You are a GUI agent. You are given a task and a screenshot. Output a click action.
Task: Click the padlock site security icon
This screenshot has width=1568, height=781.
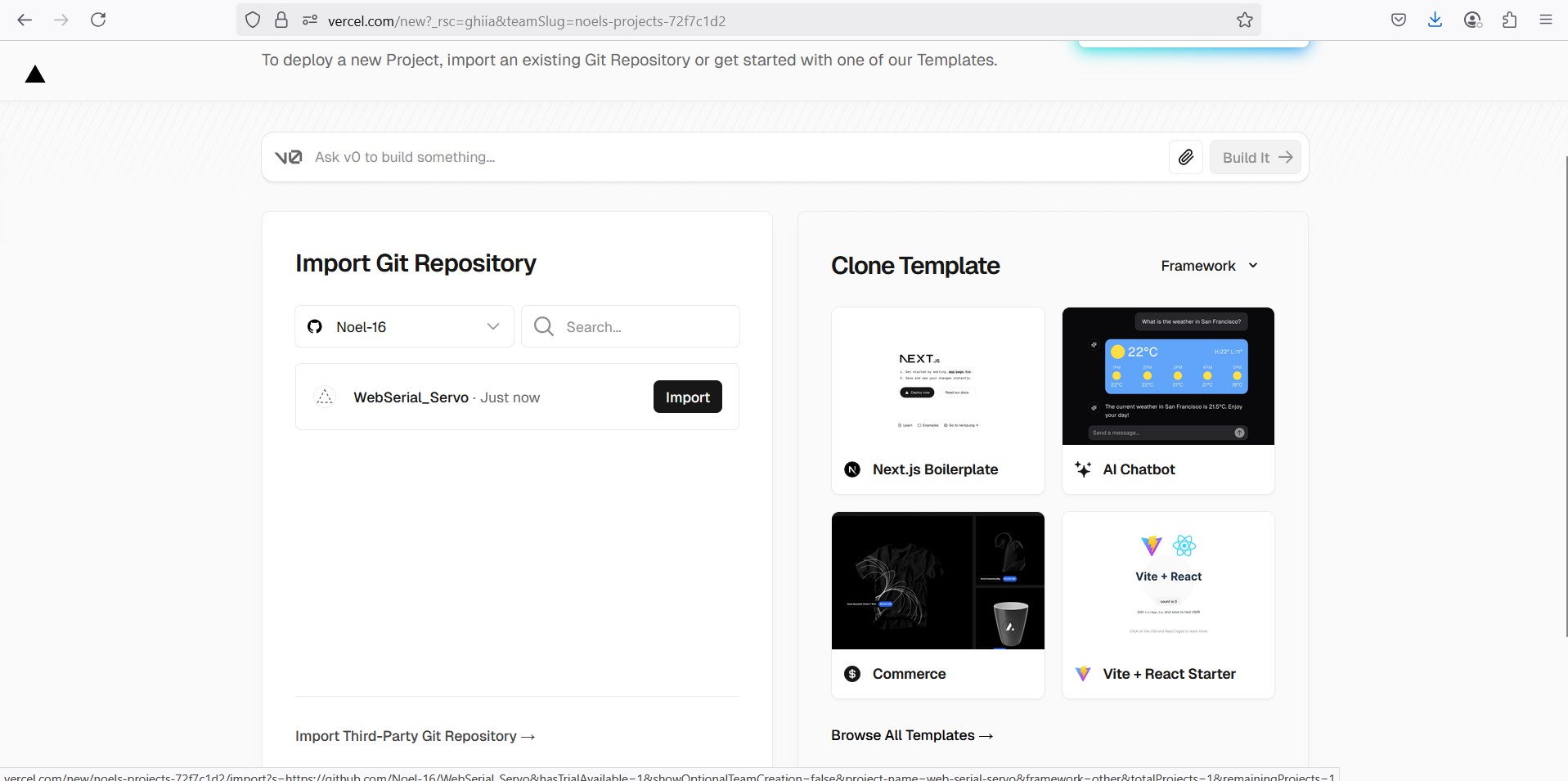[x=281, y=20]
